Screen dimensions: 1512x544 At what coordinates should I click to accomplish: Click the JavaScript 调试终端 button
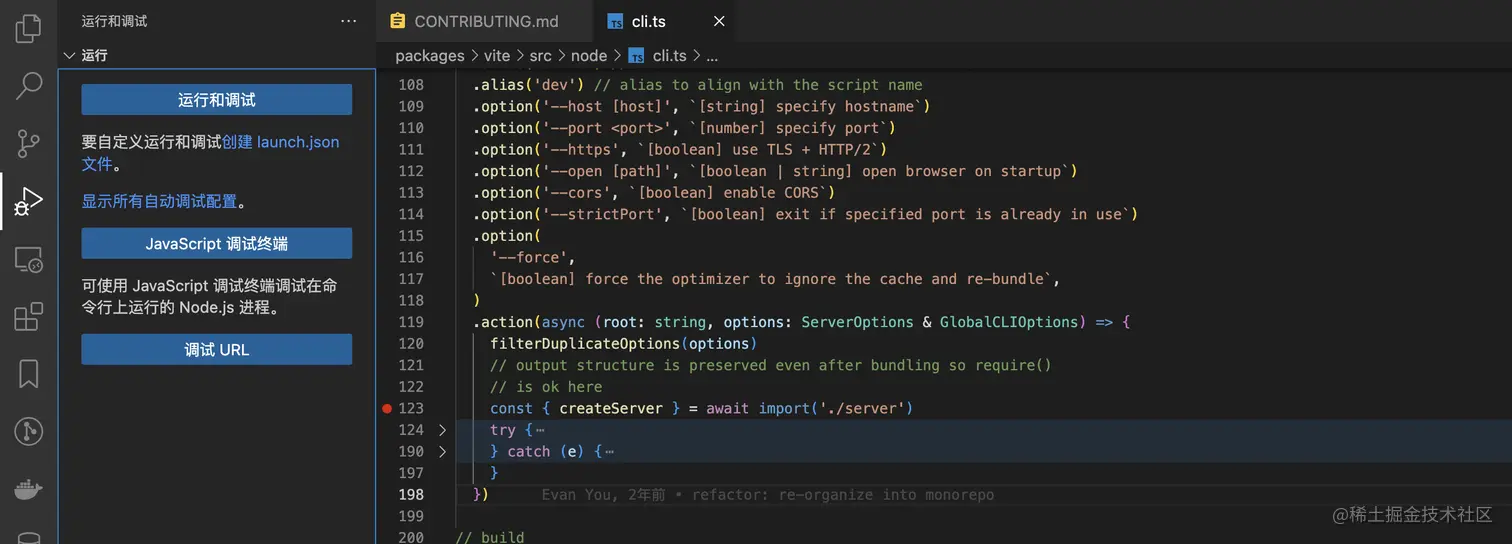pyautogui.click(x=217, y=243)
